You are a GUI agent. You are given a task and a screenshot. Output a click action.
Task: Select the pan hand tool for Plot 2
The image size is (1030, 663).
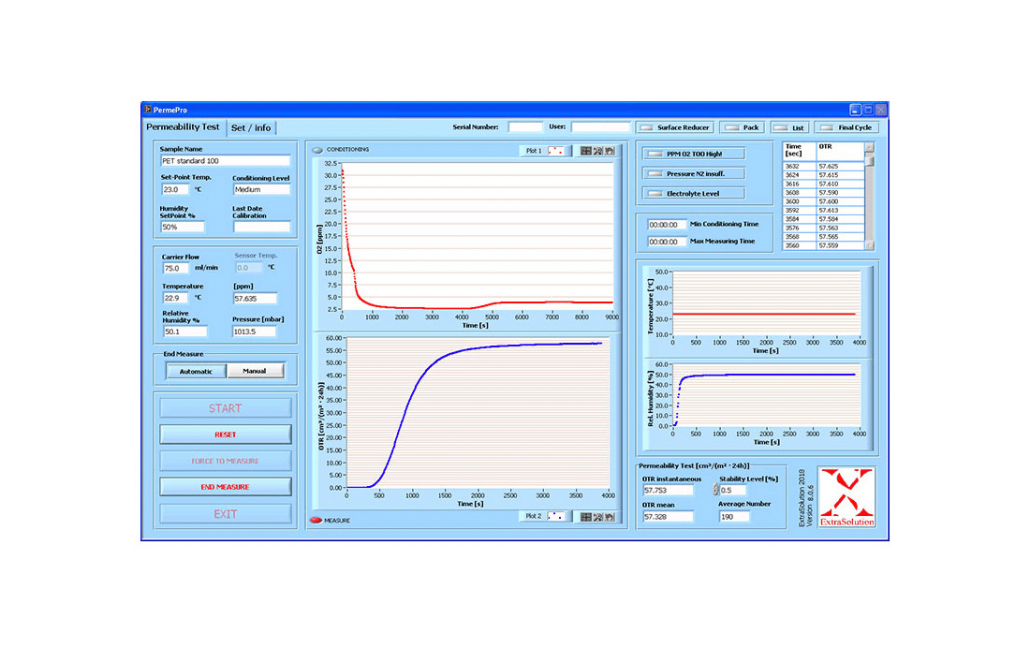point(609,516)
